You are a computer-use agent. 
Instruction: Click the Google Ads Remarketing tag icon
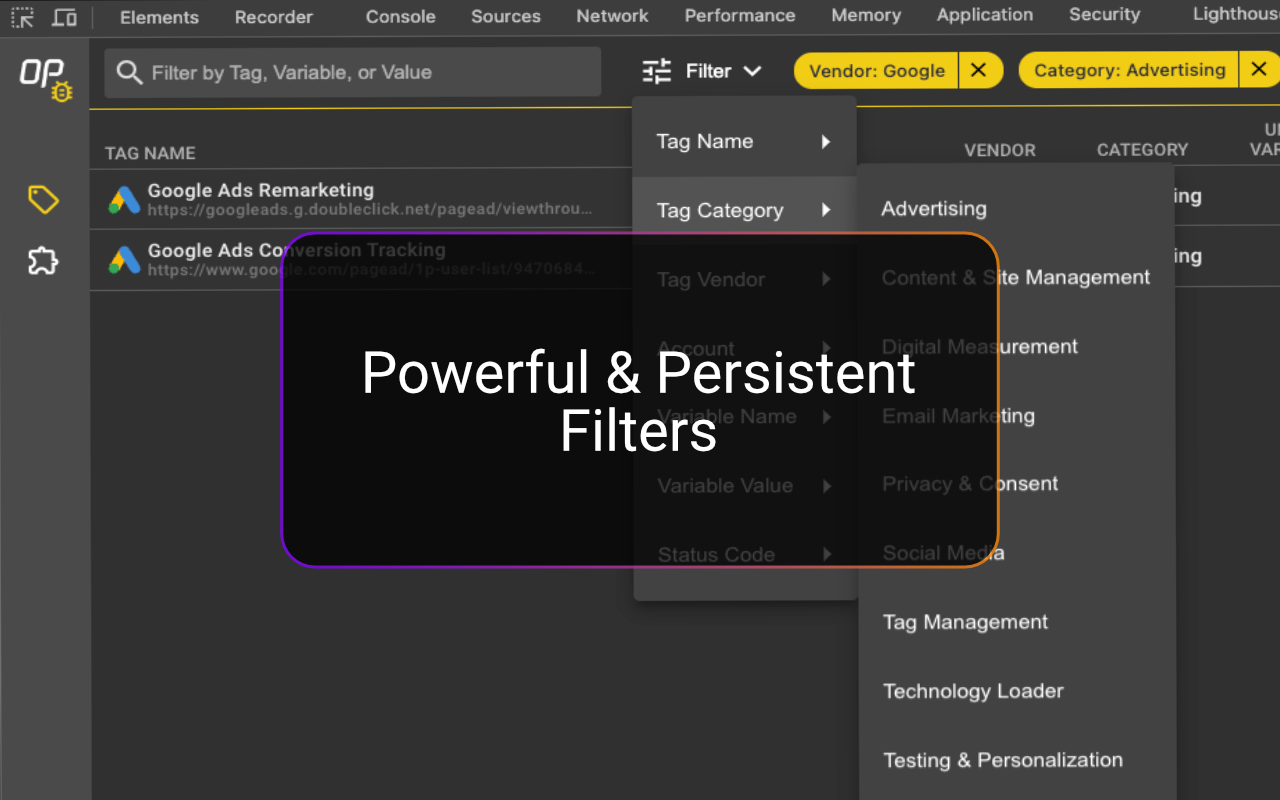pyautogui.click(x=123, y=199)
